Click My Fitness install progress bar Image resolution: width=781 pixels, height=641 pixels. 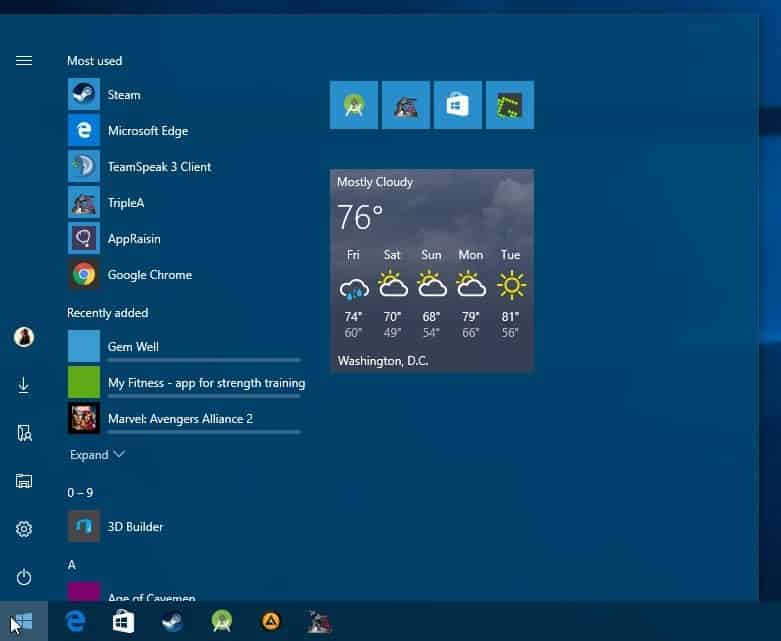click(204, 396)
